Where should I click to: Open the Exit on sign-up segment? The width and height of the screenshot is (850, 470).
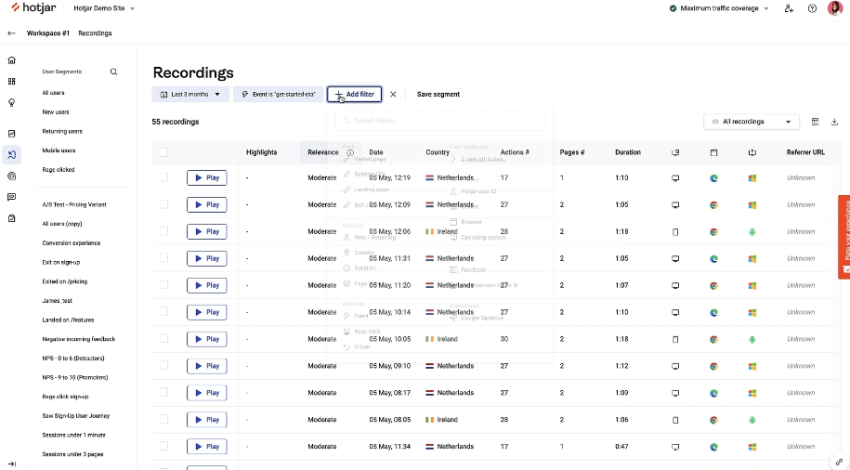tap(61, 262)
